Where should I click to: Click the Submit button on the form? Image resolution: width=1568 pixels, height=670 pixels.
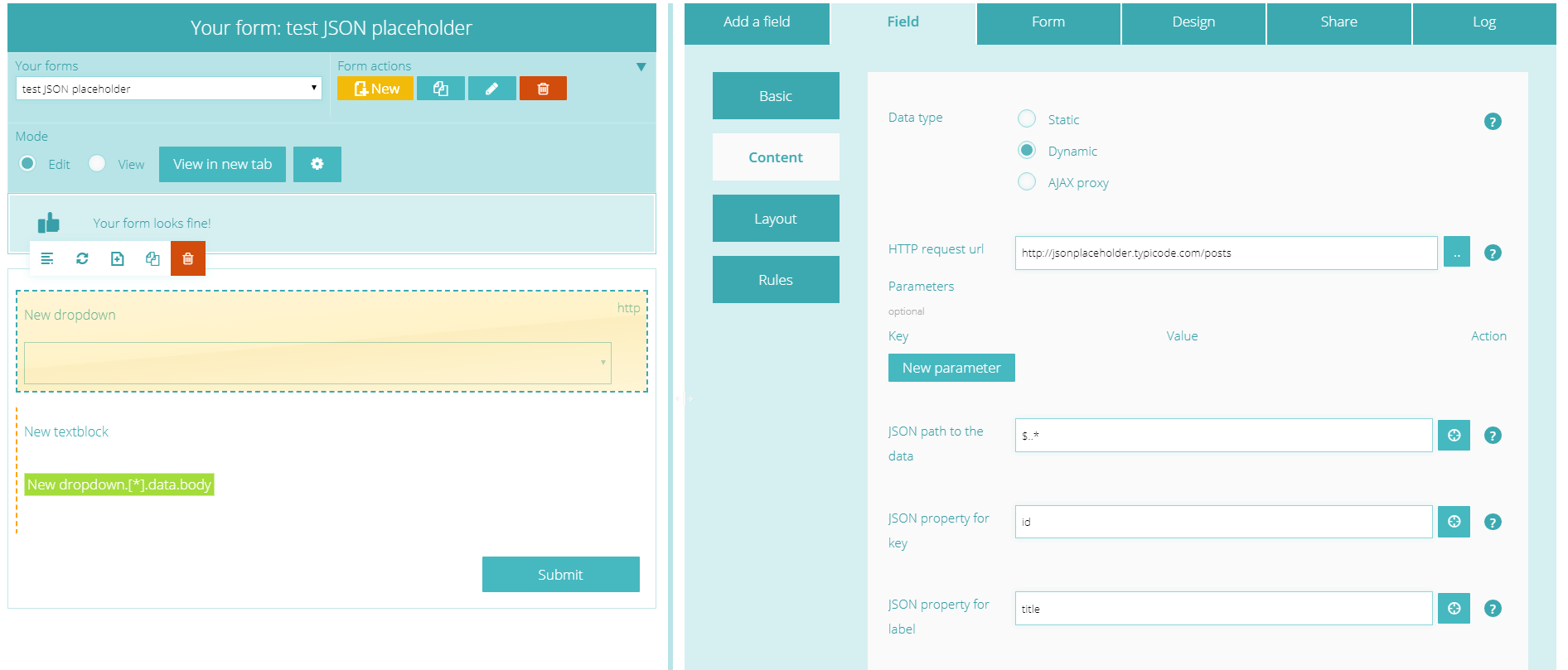pyautogui.click(x=560, y=575)
